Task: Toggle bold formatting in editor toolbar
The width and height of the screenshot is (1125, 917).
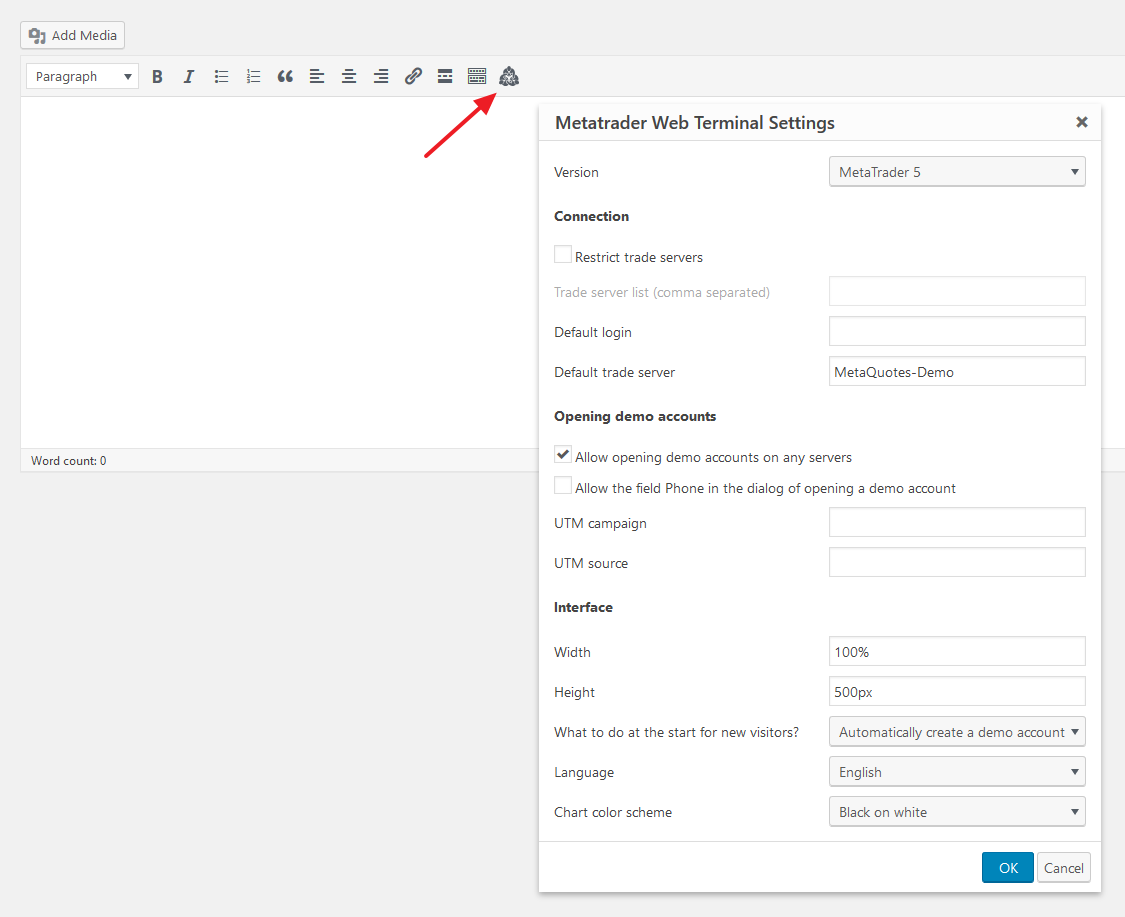Action: (157, 76)
